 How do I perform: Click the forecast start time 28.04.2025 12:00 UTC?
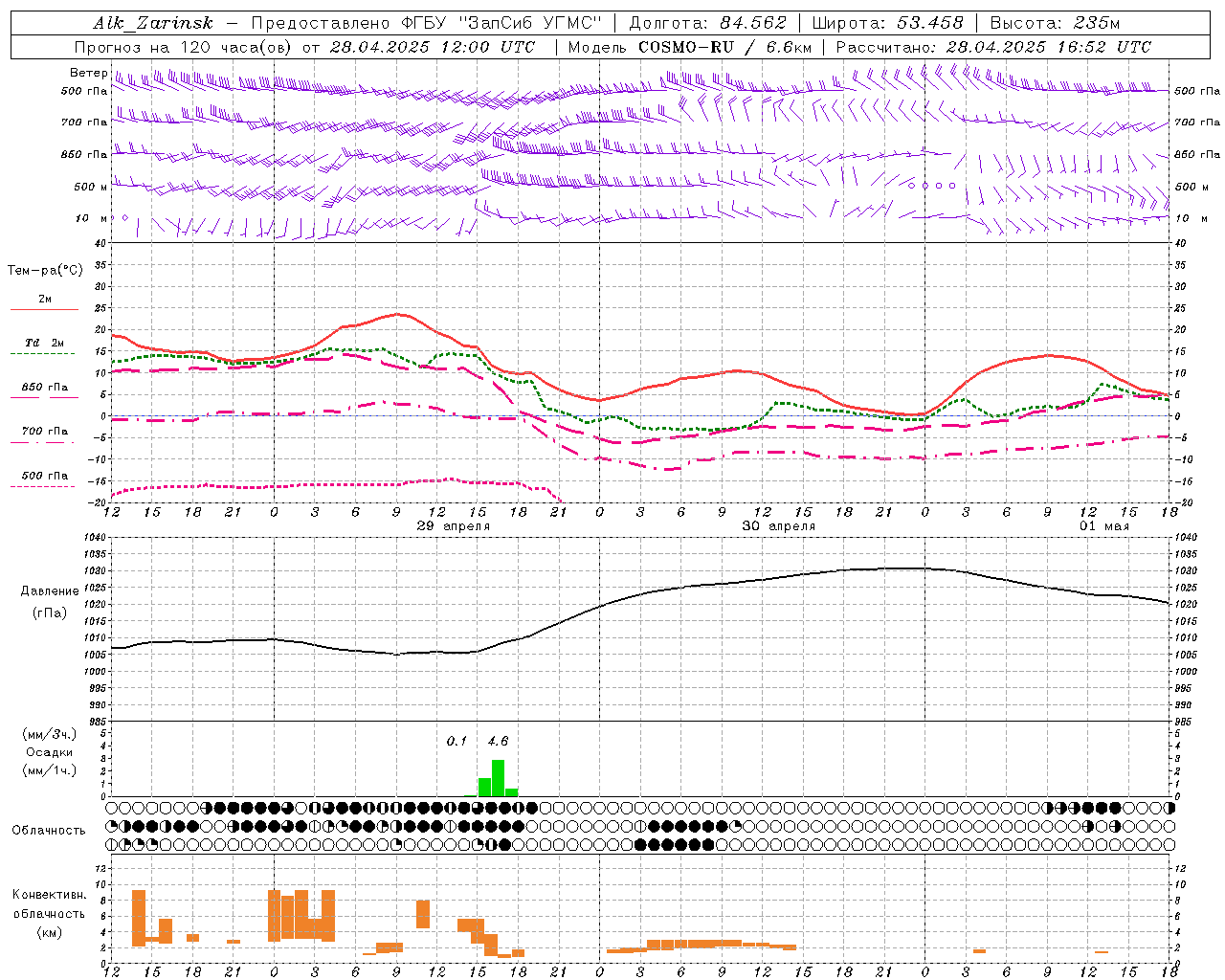tap(433, 47)
